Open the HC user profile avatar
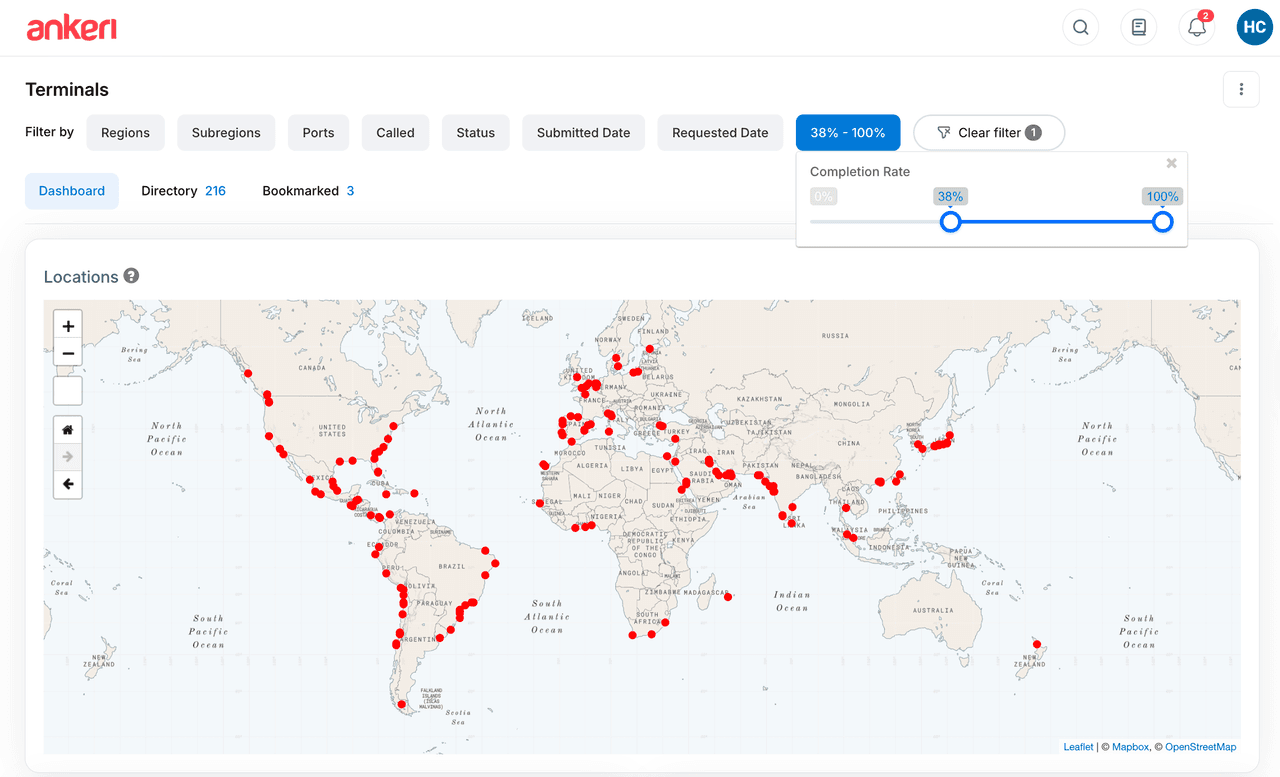 [x=1254, y=28]
